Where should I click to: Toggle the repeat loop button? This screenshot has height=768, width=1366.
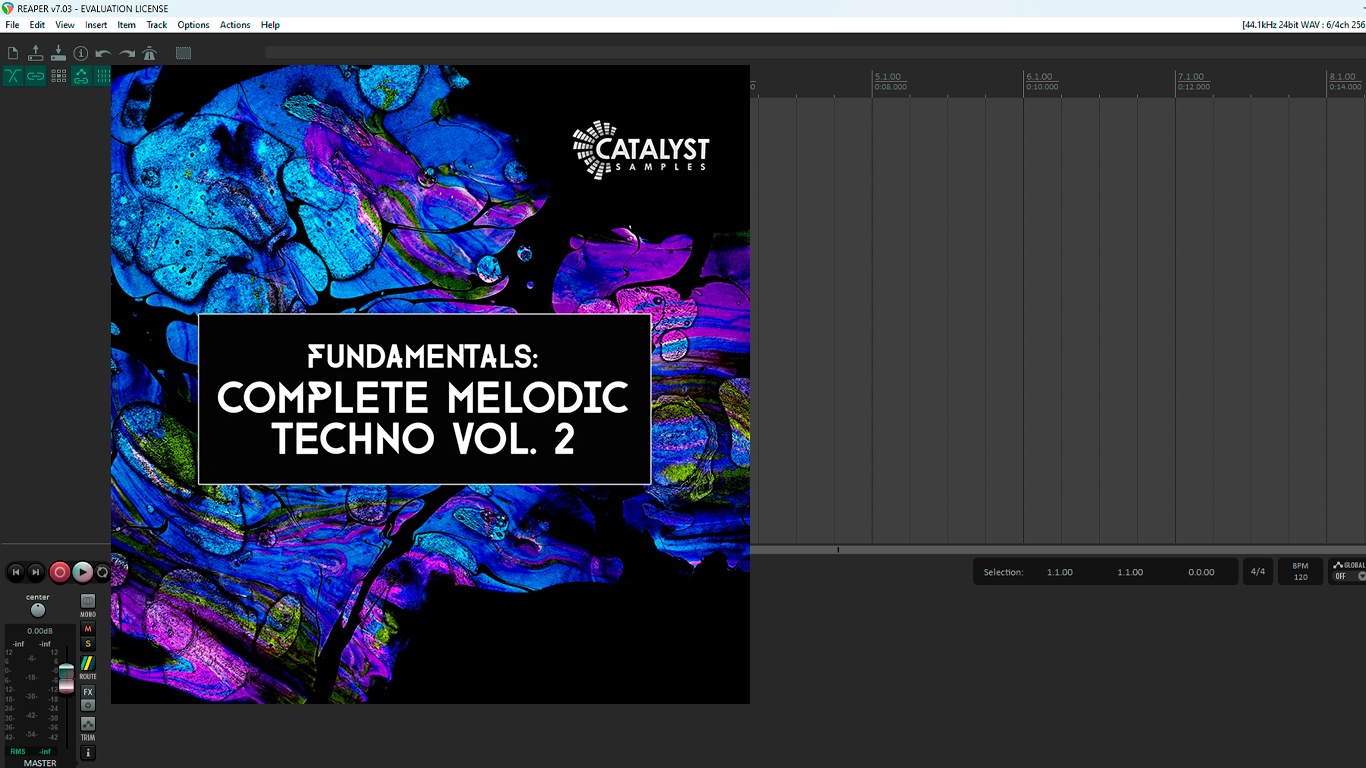(102, 572)
